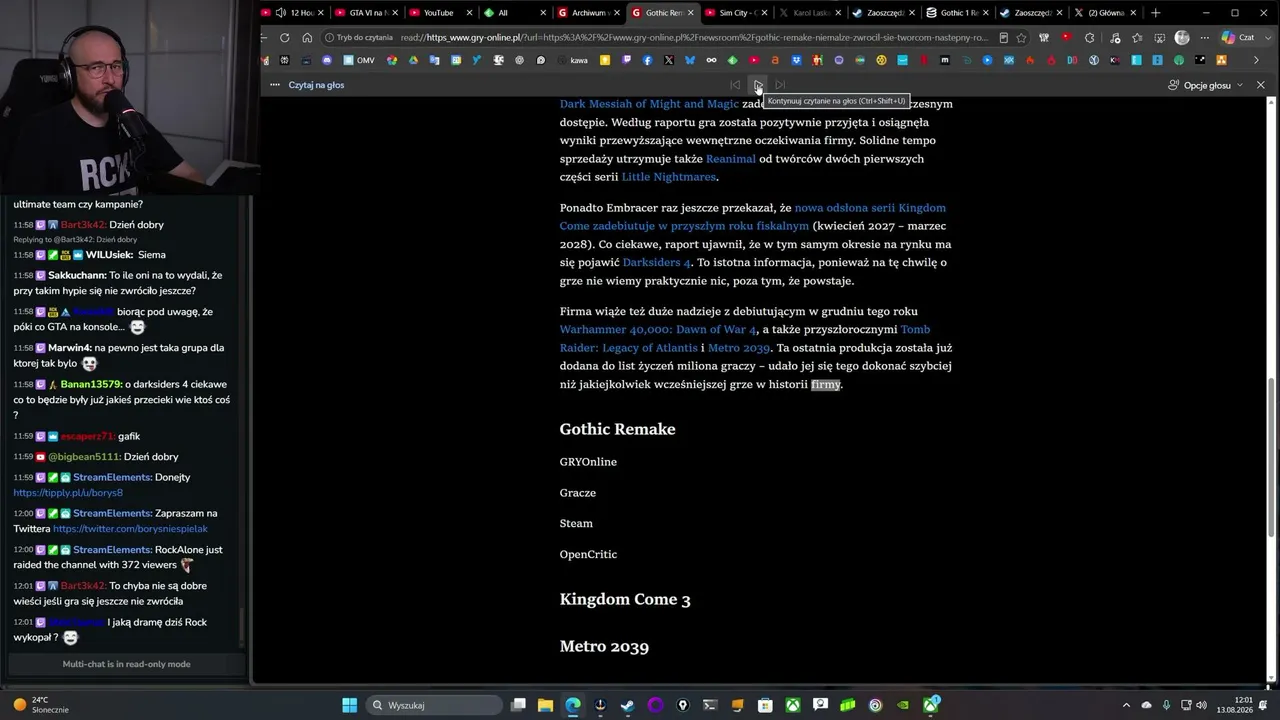Open the volume control in system tray
This screenshot has height=720, width=1280.
[1201, 705]
